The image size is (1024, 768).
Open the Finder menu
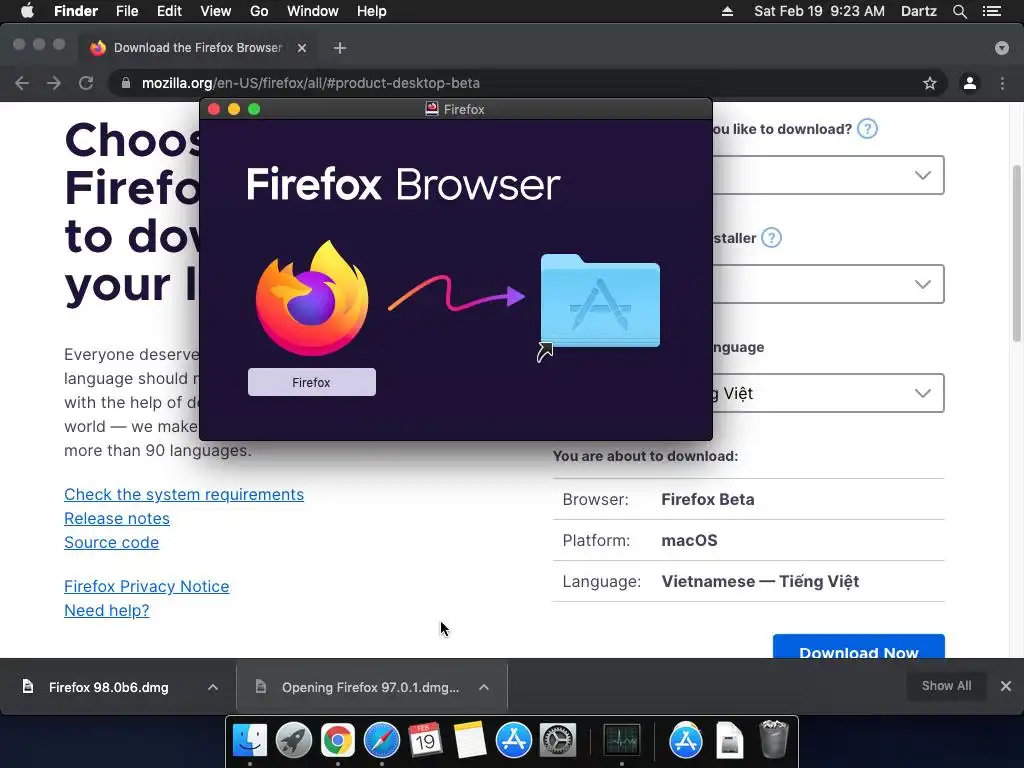(x=76, y=11)
